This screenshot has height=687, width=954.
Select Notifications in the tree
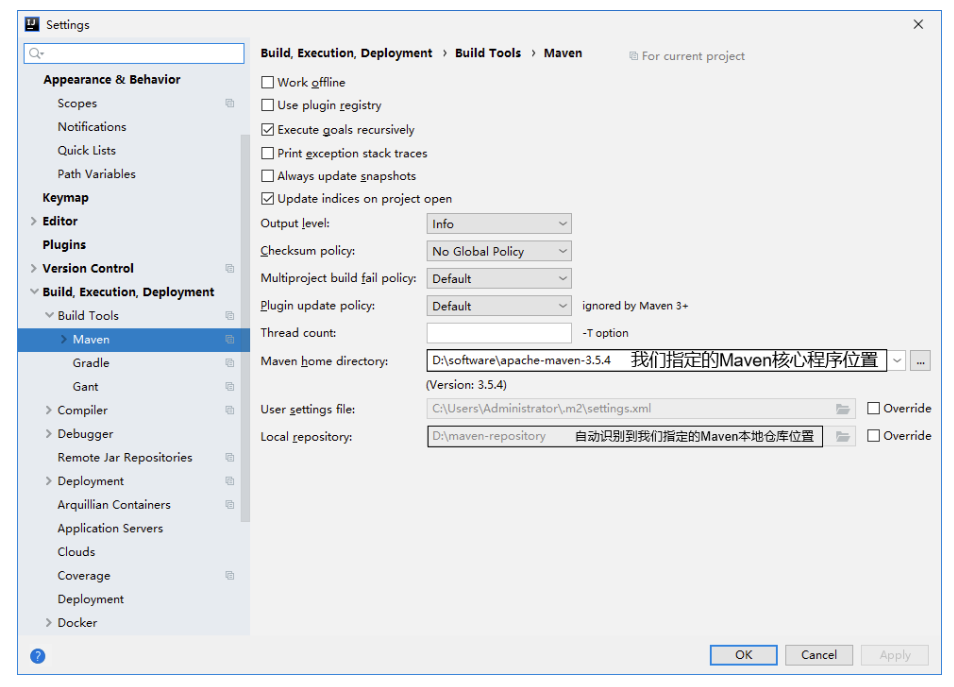click(92, 127)
